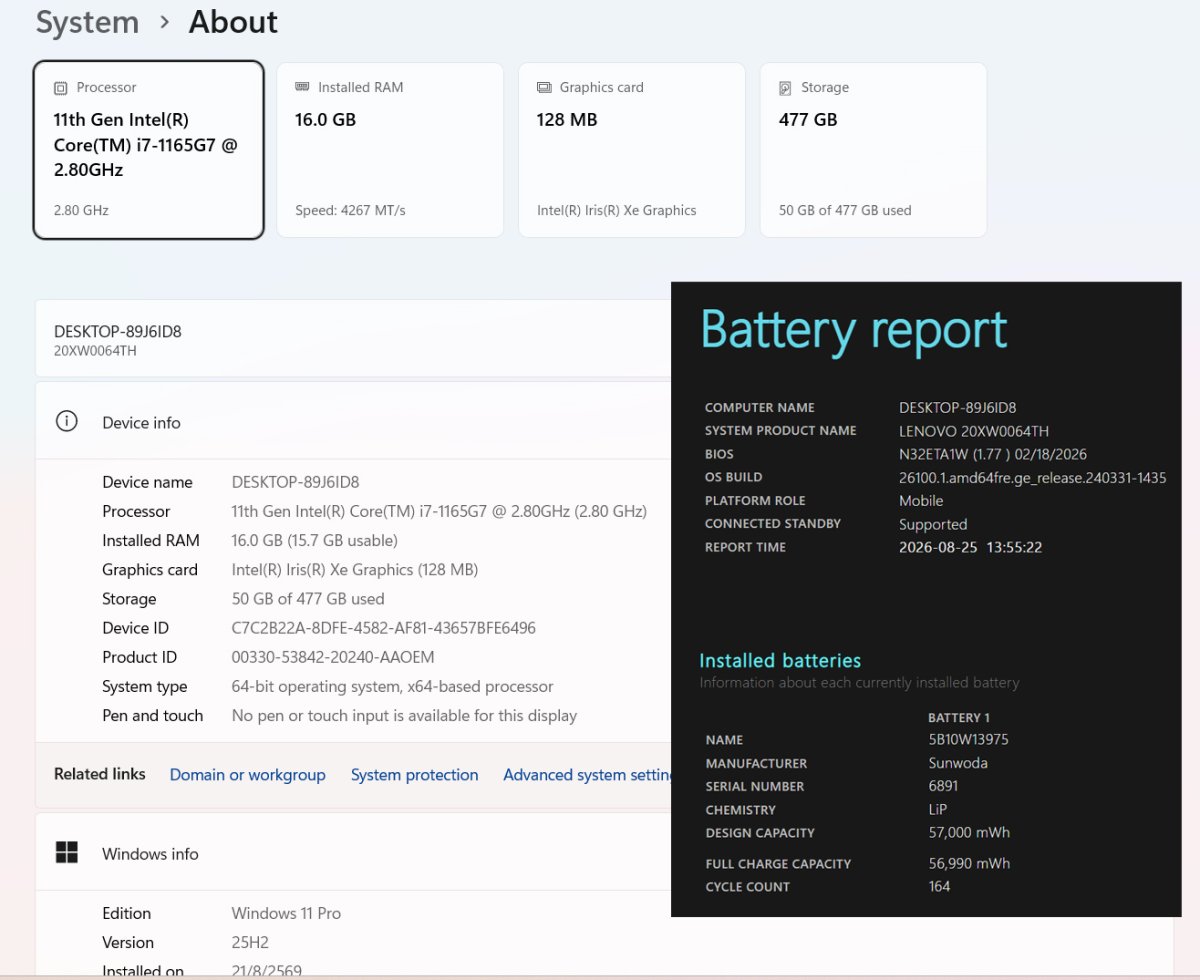Select Product ID value 00330-53842-20240-AAOEM
Screen dimensions: 1200x980
click(333, 657)
